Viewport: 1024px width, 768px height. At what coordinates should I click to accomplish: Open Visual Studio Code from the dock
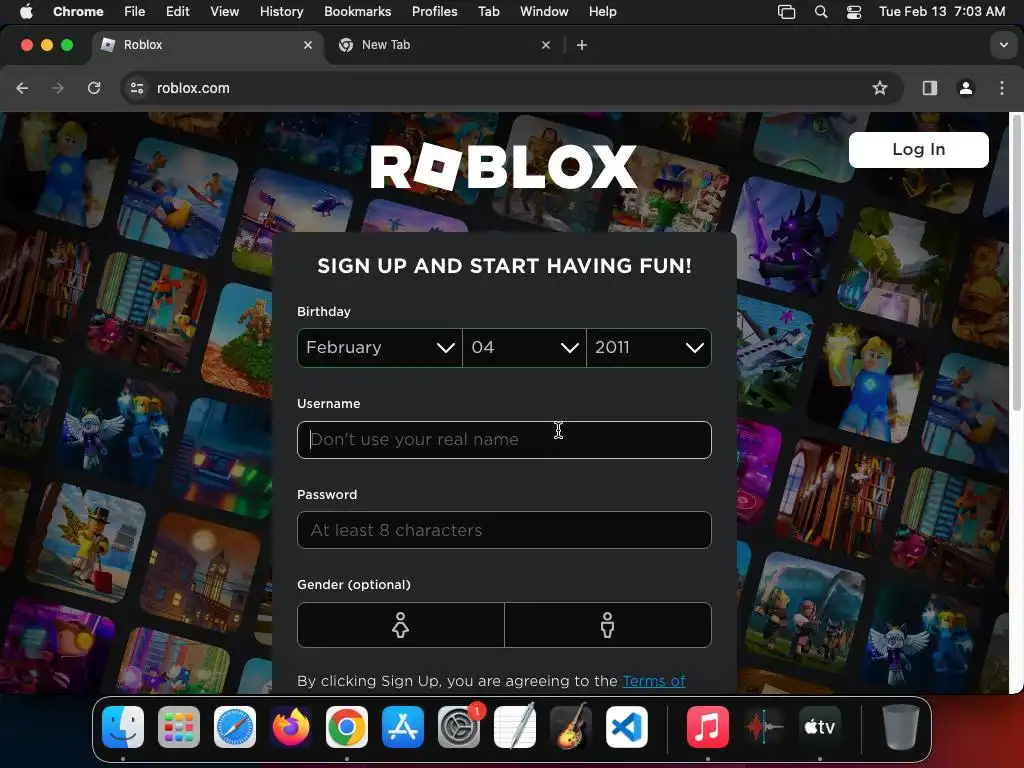pos(627,727)
